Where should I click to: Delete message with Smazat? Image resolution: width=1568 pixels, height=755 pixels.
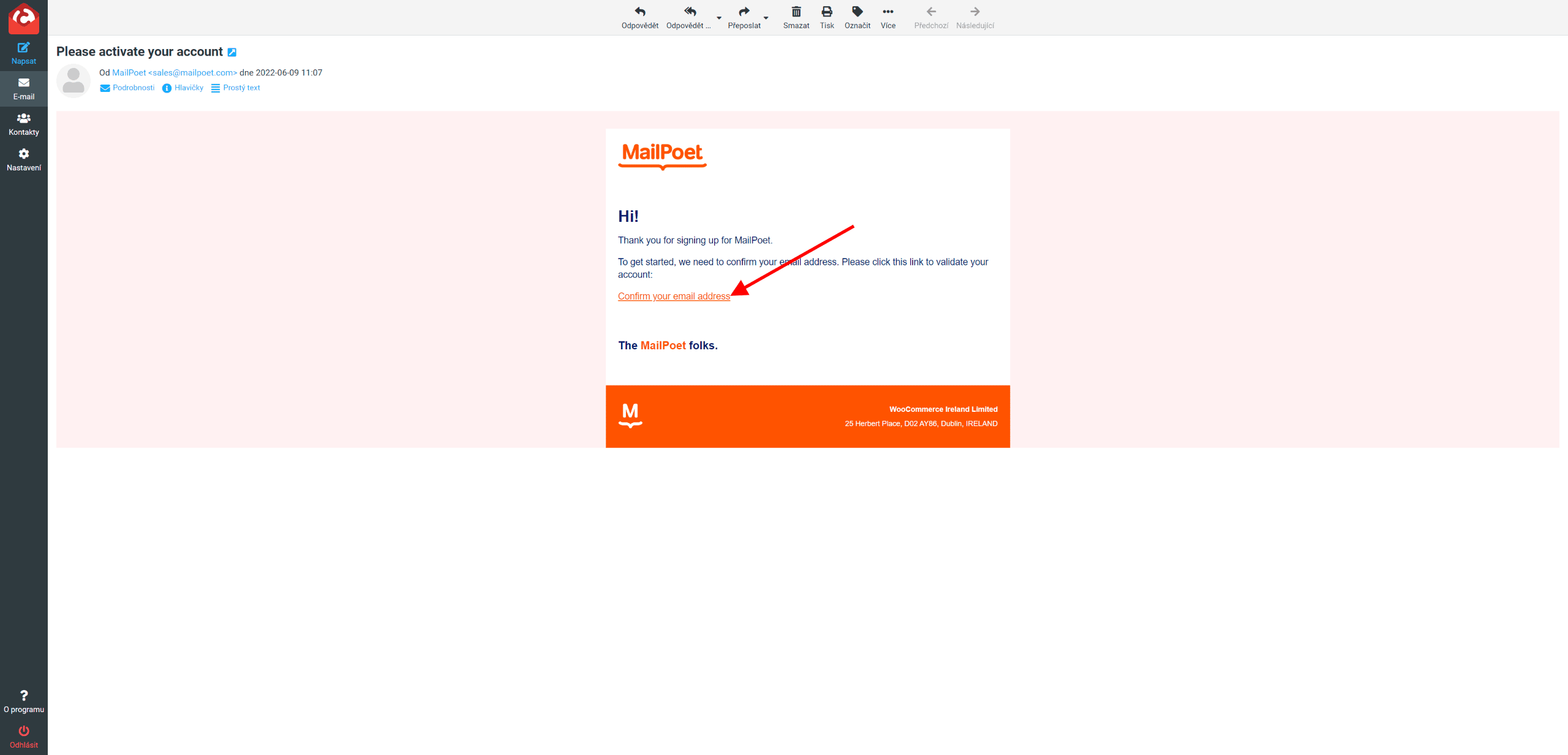796,18
